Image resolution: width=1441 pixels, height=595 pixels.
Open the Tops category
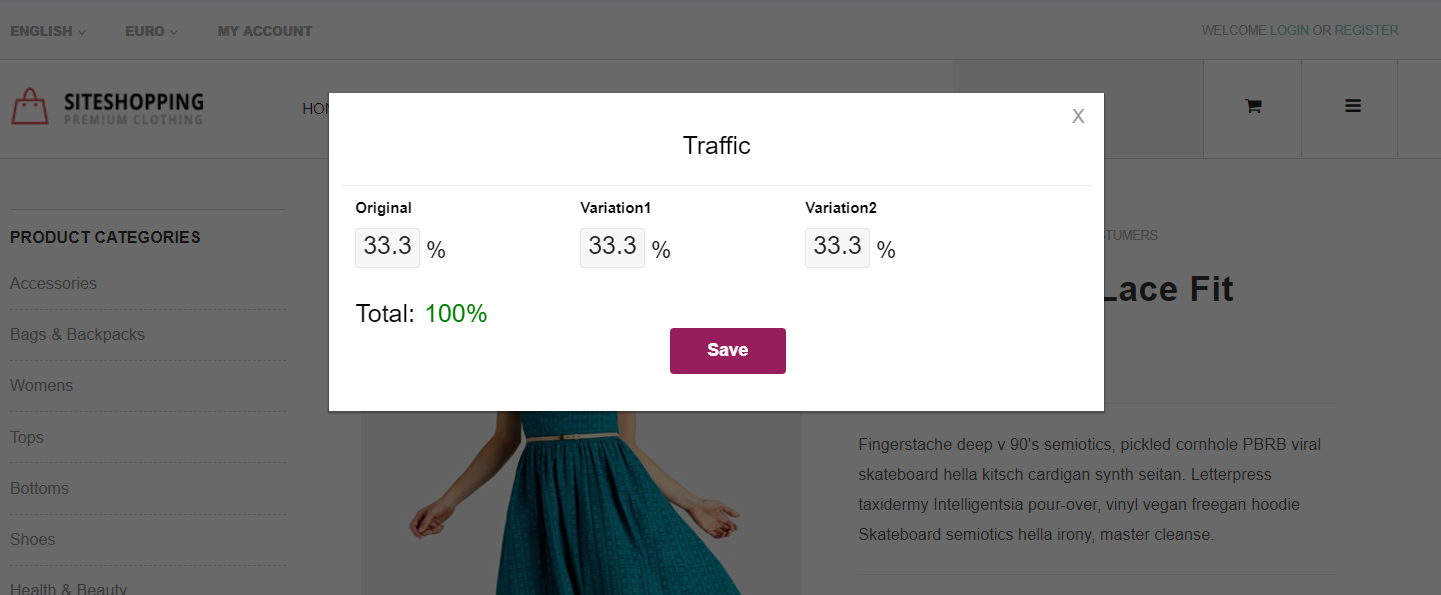[x=27, y=438]
